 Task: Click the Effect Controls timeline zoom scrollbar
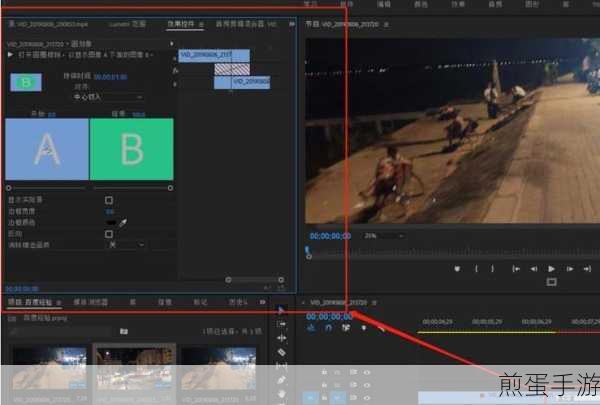pyautogui.click(x=254, y=280)
